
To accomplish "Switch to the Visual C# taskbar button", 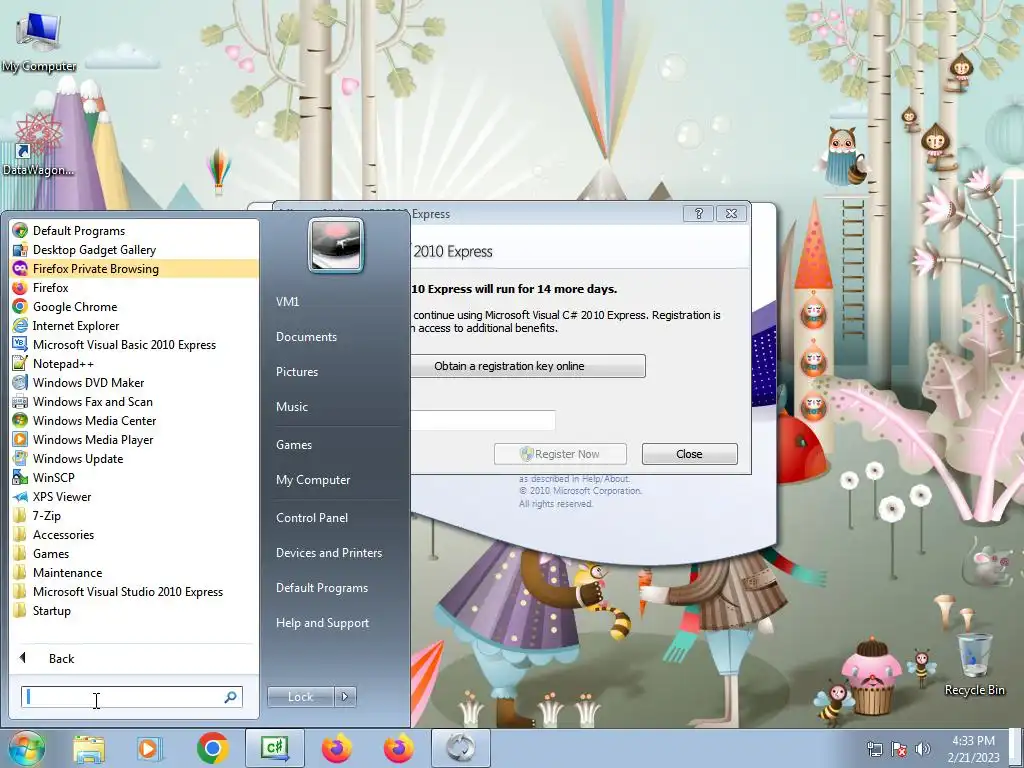I will pyautogui.click(x=275, y=748).
